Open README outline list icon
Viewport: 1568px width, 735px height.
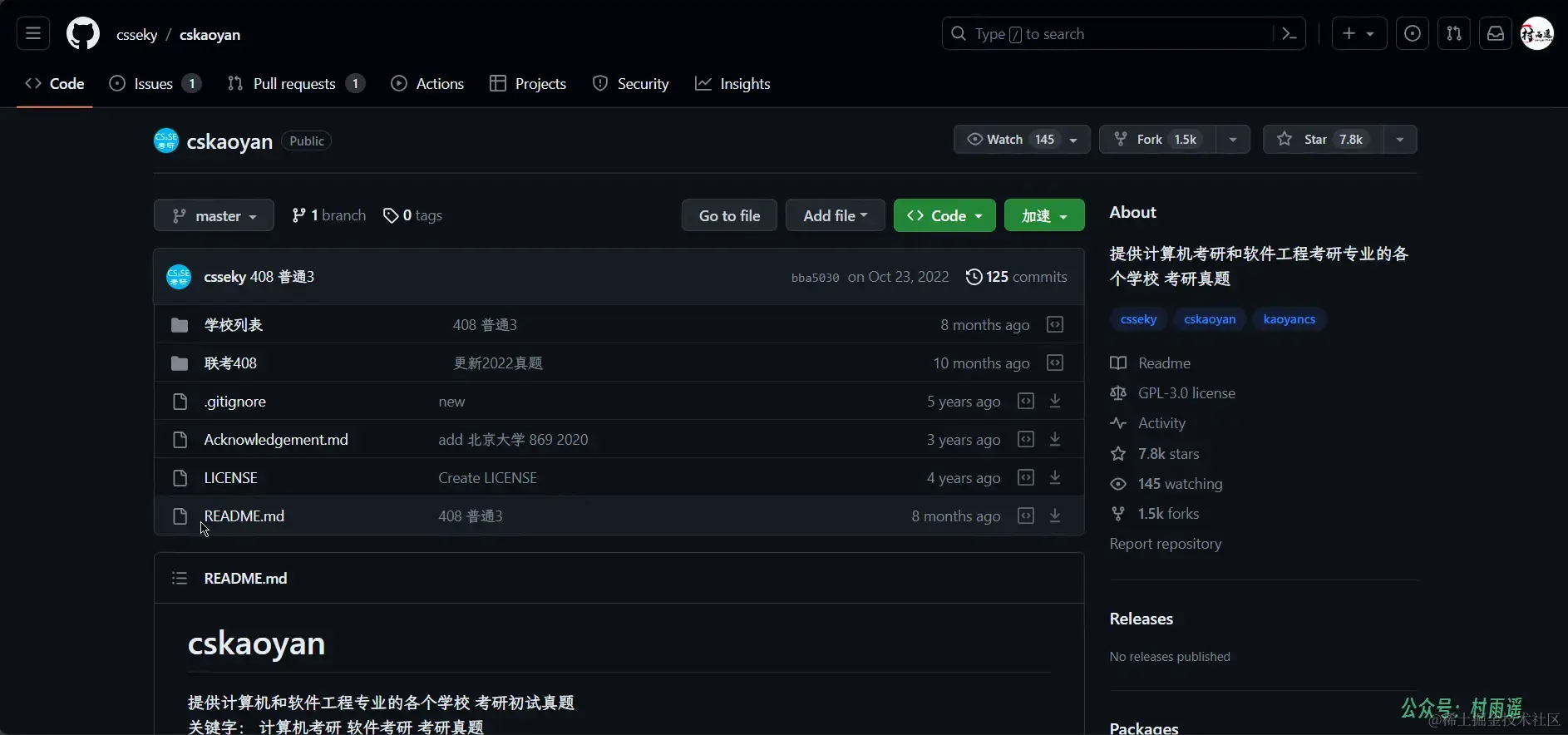click(x=180, y=578)
